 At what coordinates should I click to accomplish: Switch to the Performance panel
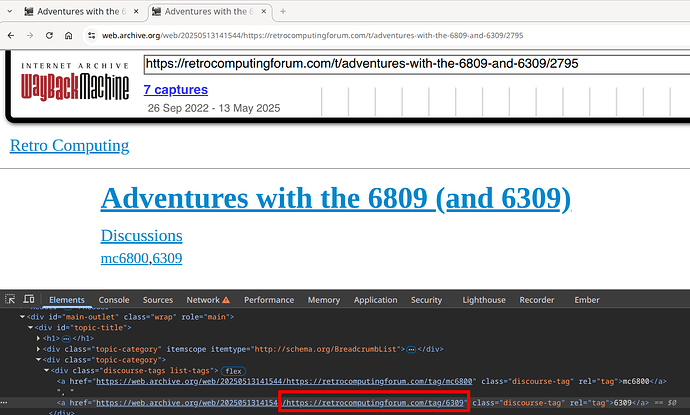[269, 300]
